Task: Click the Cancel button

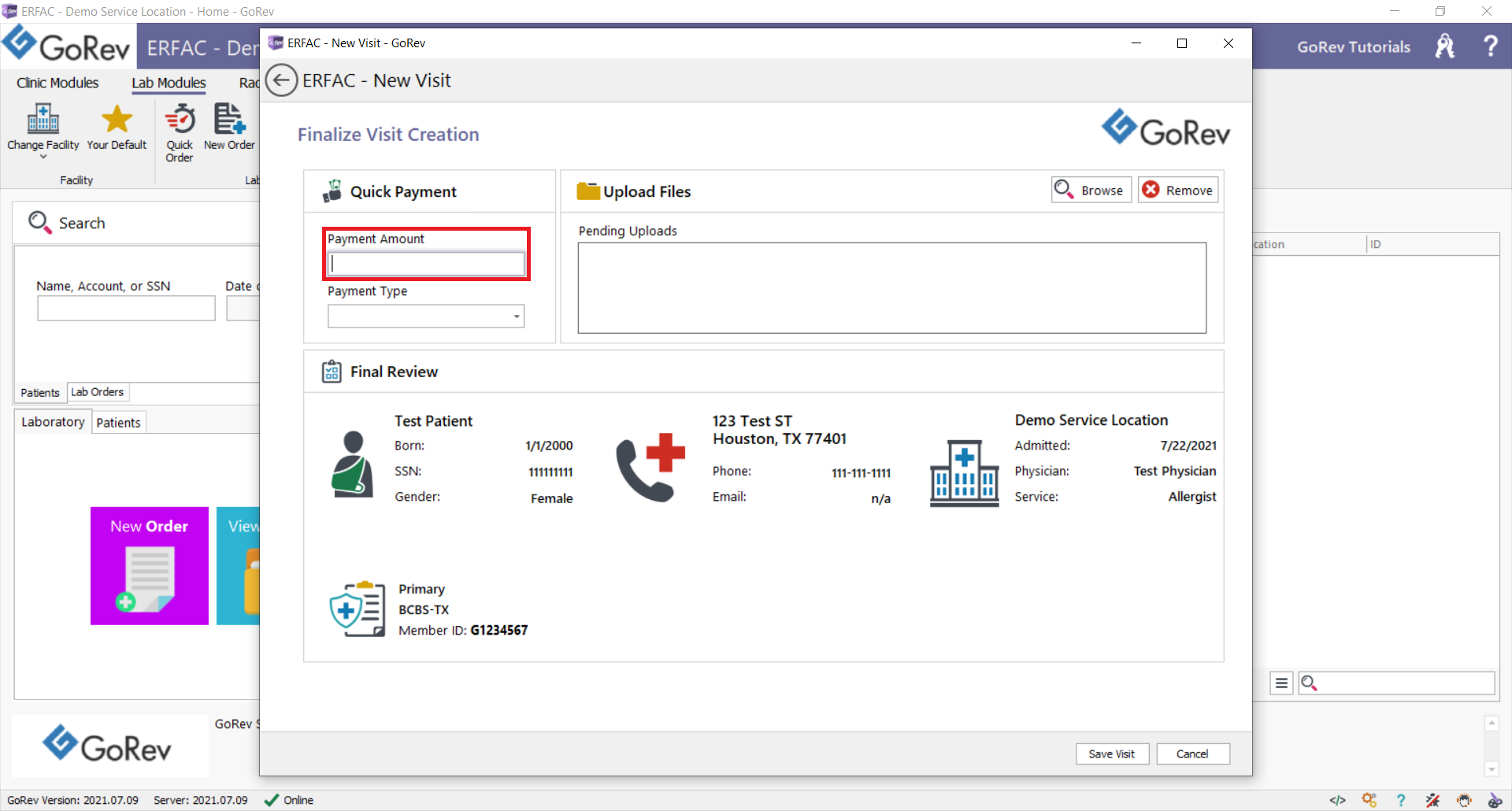Action: pyautogui.click(x=1192, y=754)
